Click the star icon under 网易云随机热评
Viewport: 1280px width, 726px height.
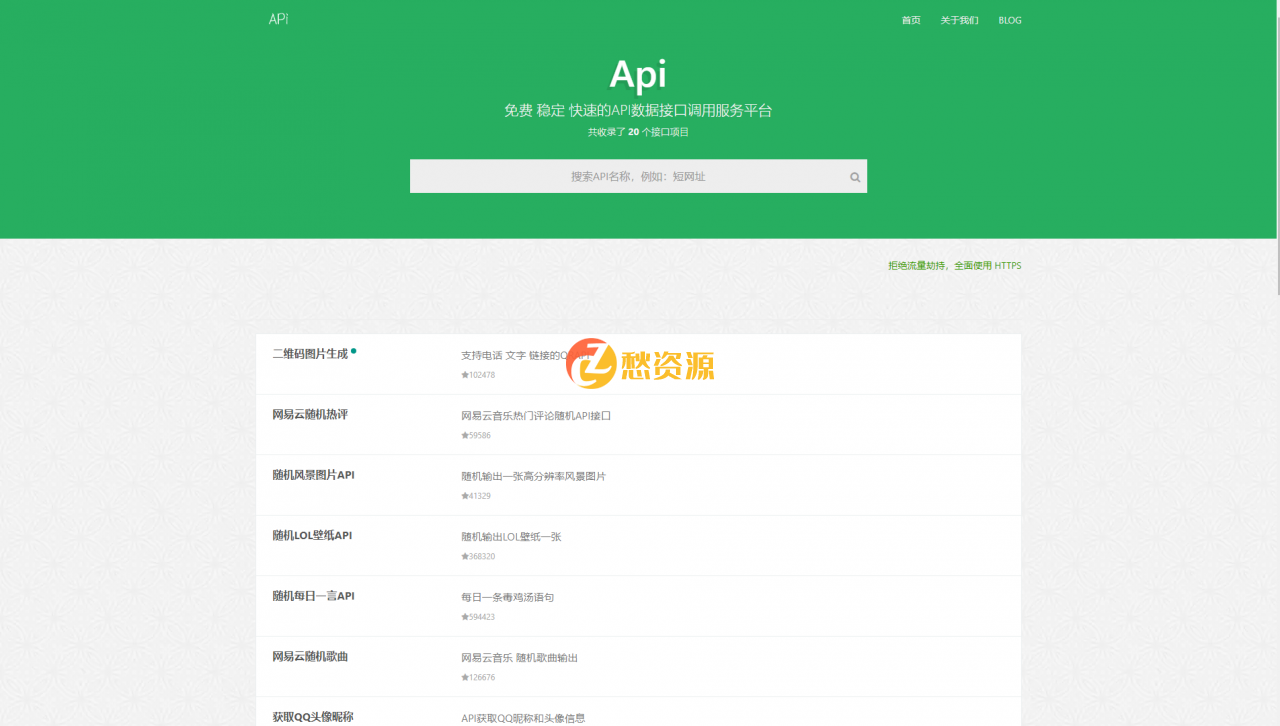coord(463,436)
